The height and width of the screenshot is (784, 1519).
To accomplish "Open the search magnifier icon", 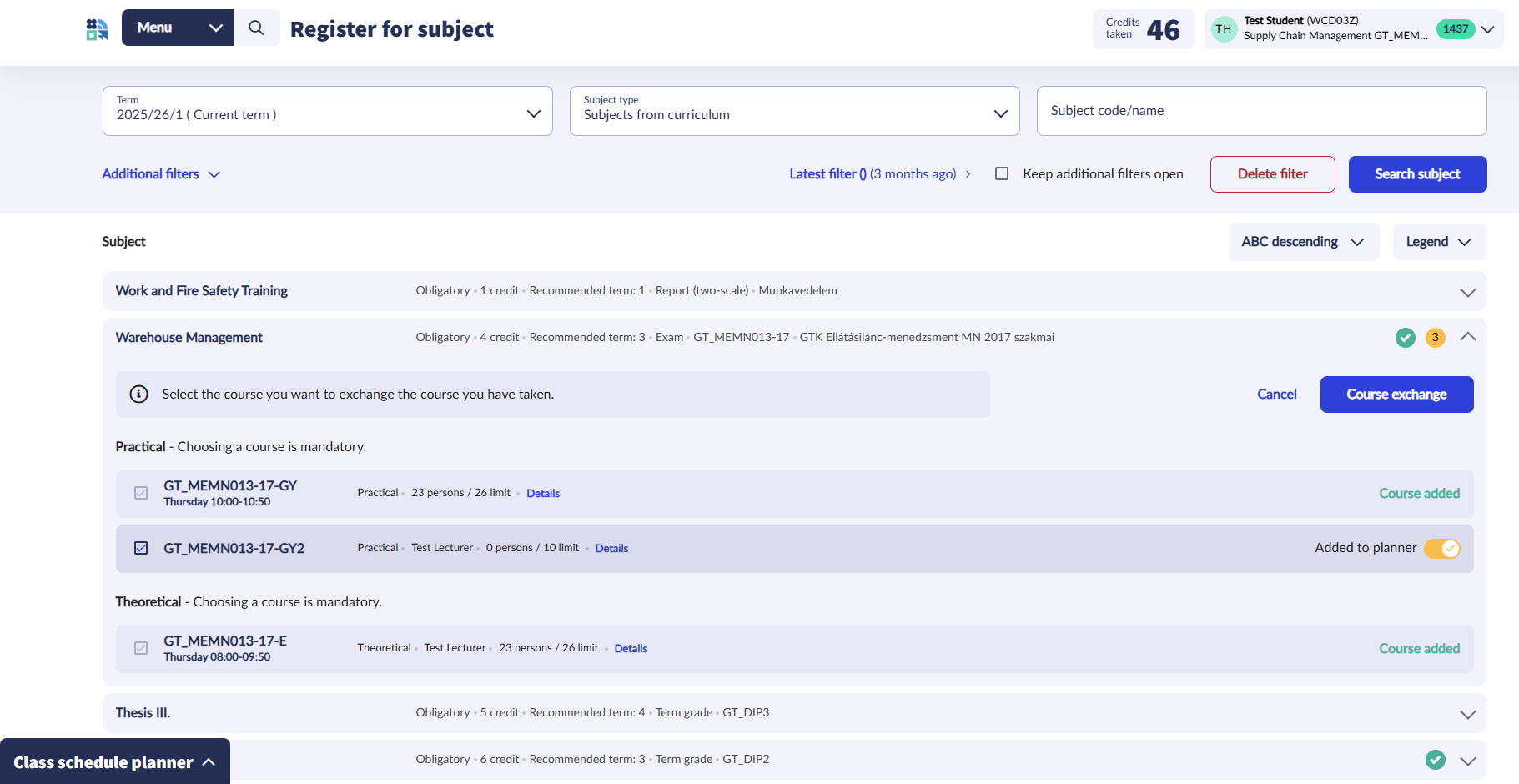I will [256, 28].
